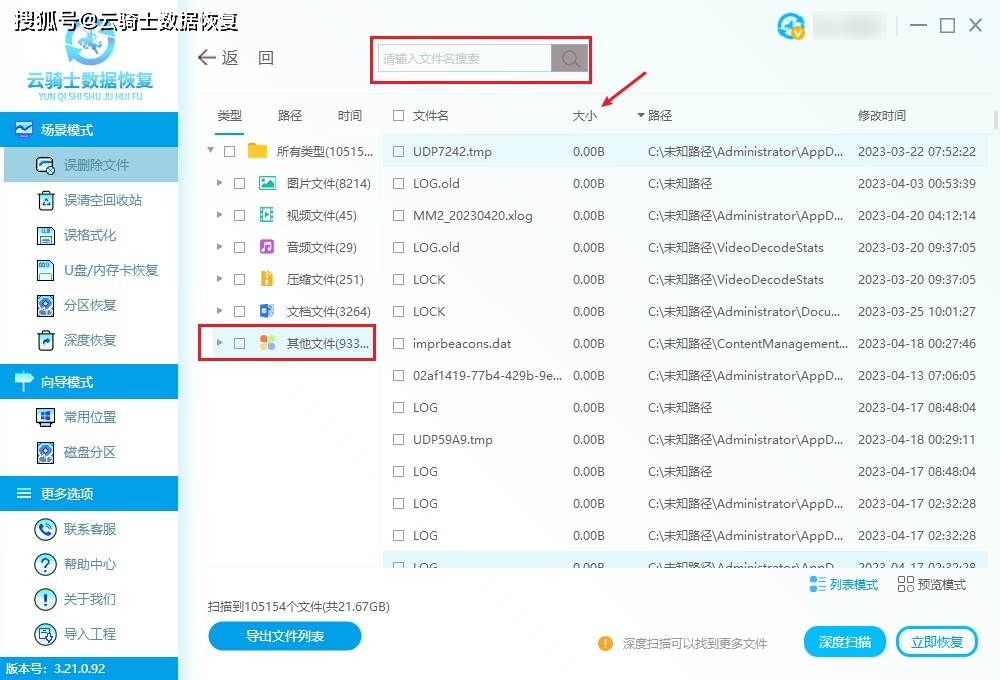
Task: Check the select-all 文件名 checkbox
Action: 399,115
